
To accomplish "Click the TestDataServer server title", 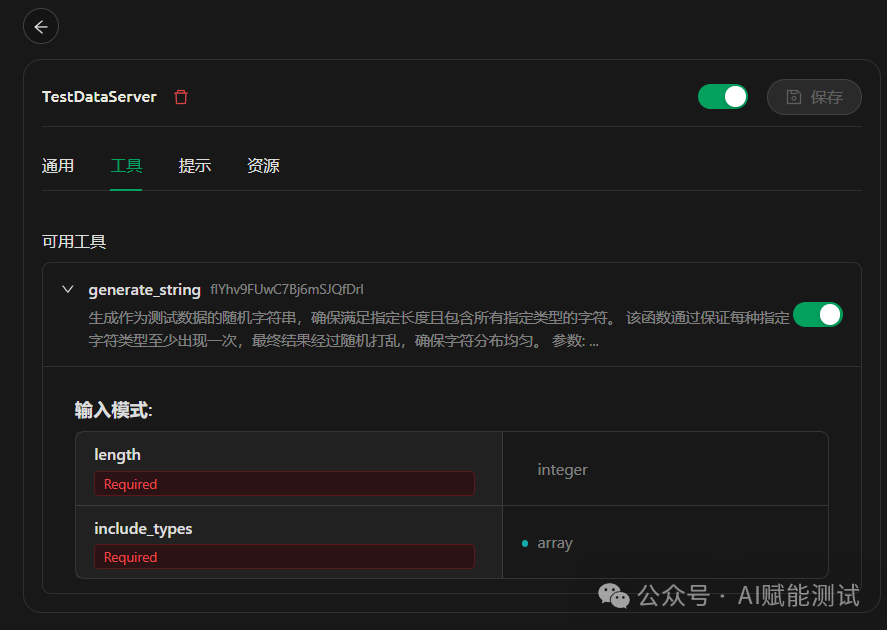I will tap(99, 97).
